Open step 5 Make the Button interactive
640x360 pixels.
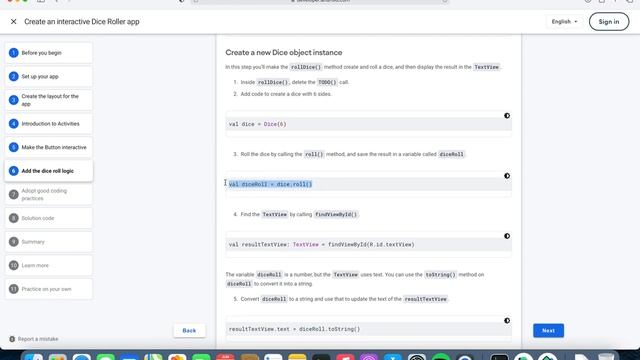(49, 147)
